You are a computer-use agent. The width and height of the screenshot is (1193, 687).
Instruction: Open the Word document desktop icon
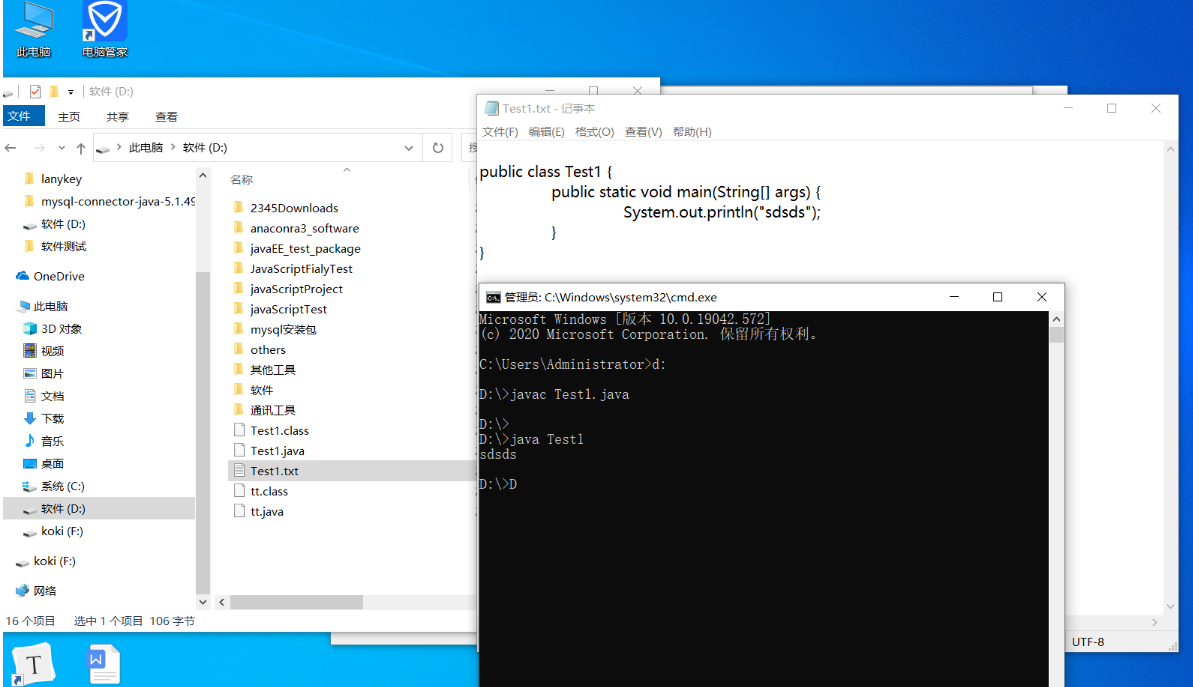click(x=103, y=663)
